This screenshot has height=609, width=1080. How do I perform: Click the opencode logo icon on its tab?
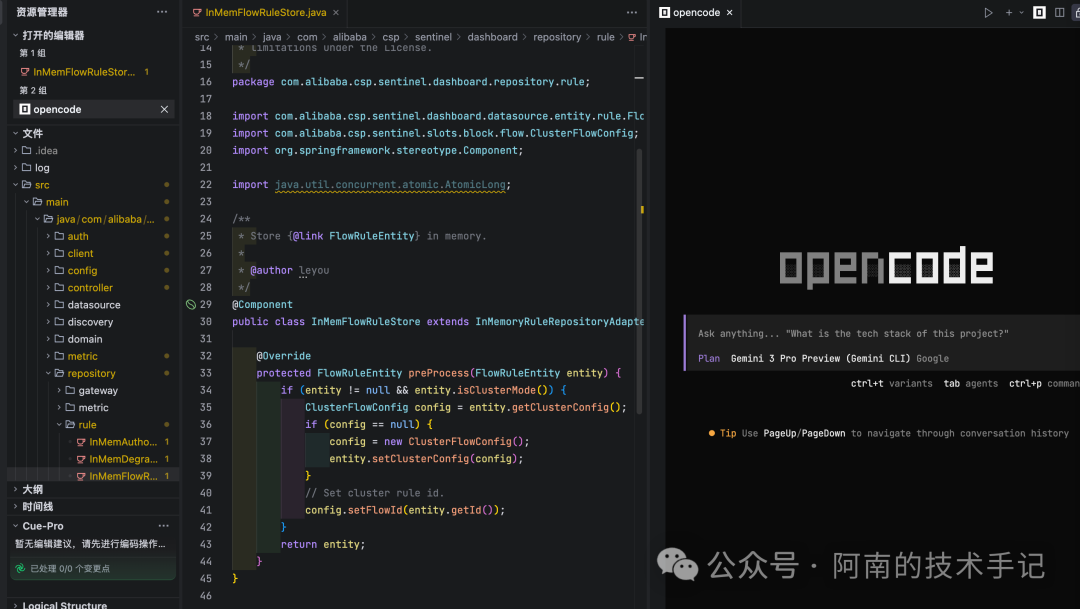point(664,13)
